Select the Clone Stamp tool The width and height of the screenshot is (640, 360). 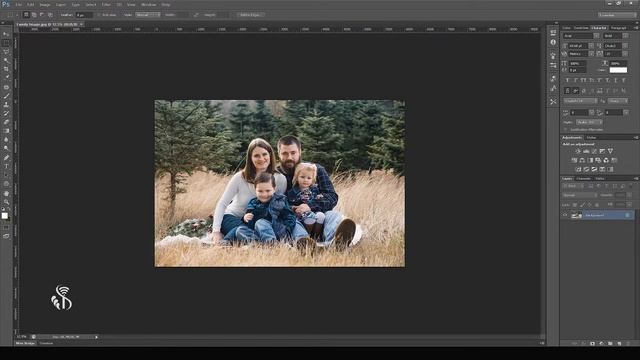[x=6, y=104]
